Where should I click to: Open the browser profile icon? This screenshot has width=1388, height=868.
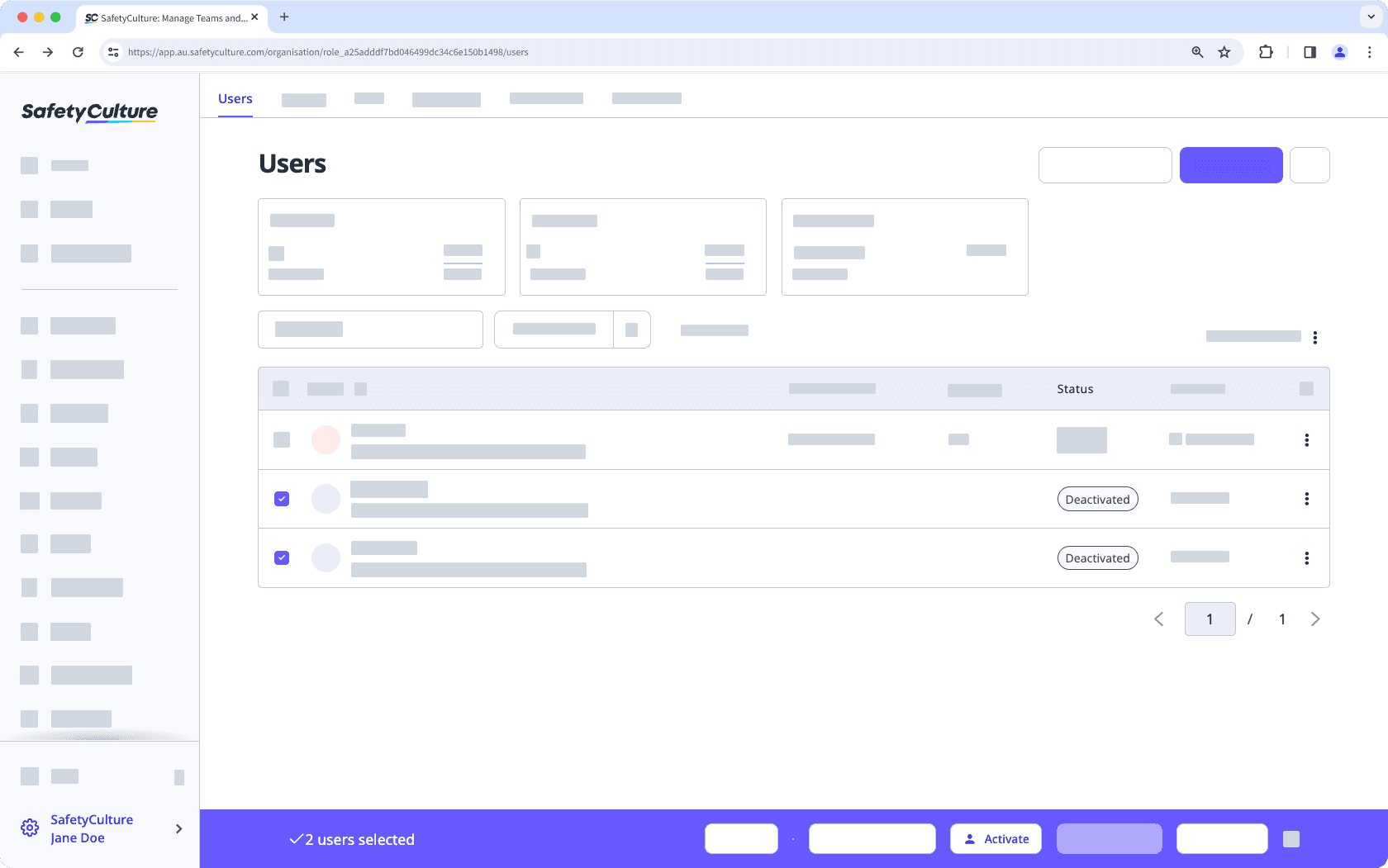pyautogui.click(x=1339, y=51)
